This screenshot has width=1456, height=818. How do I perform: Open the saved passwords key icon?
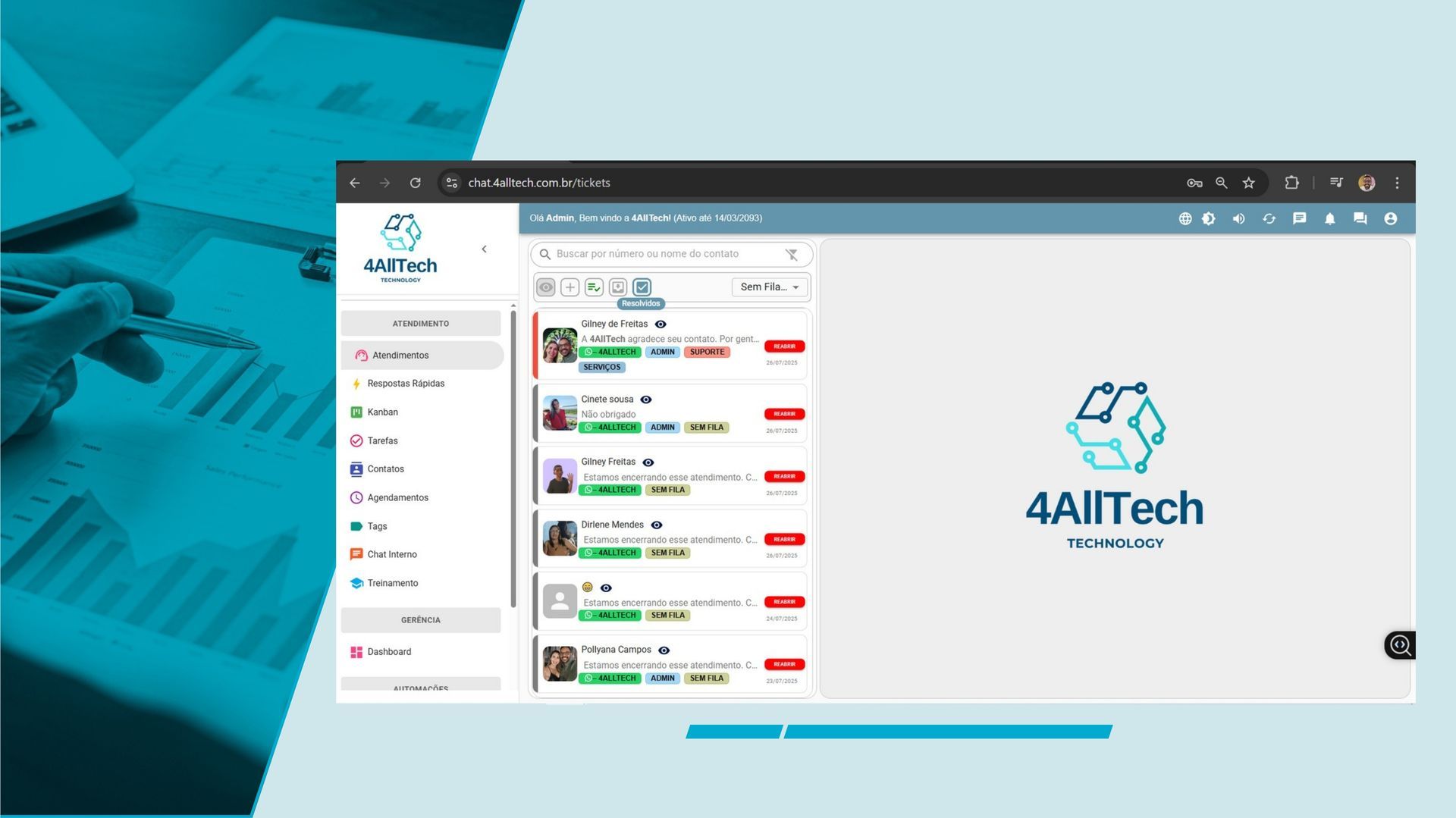[x=1194, y=183]
